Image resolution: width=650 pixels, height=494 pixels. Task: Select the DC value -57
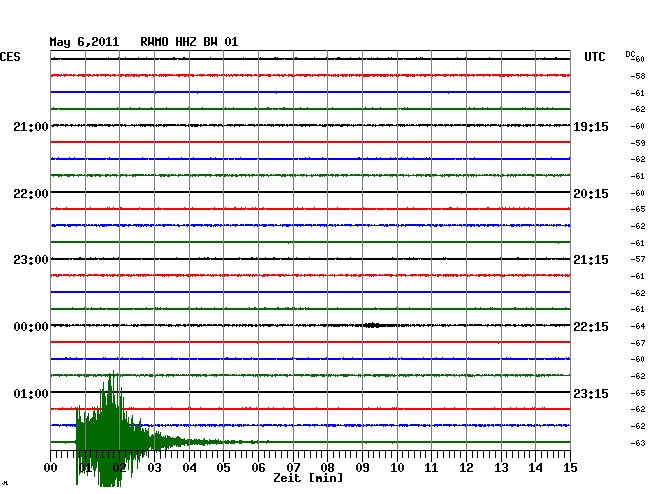pos(638,259)
